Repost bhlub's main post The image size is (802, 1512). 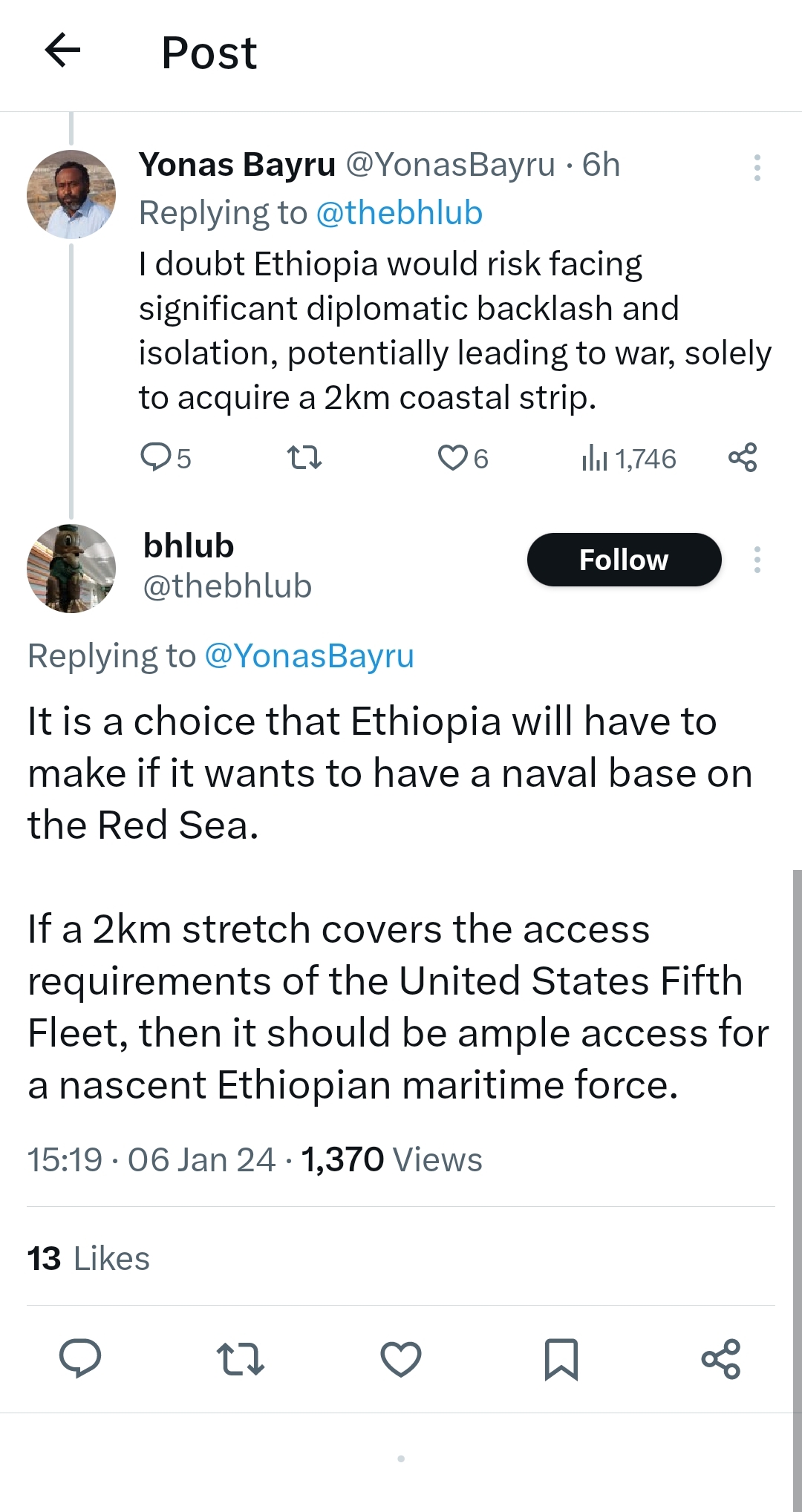pos(241,1358)
